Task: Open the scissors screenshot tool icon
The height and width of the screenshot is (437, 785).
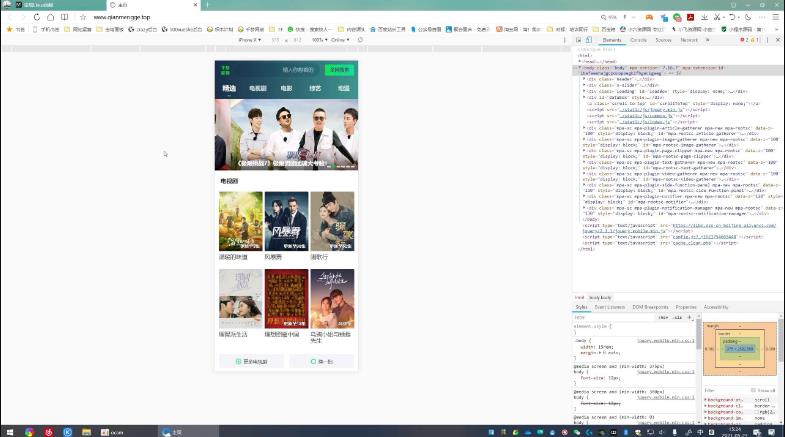Action: pos(719,17)
